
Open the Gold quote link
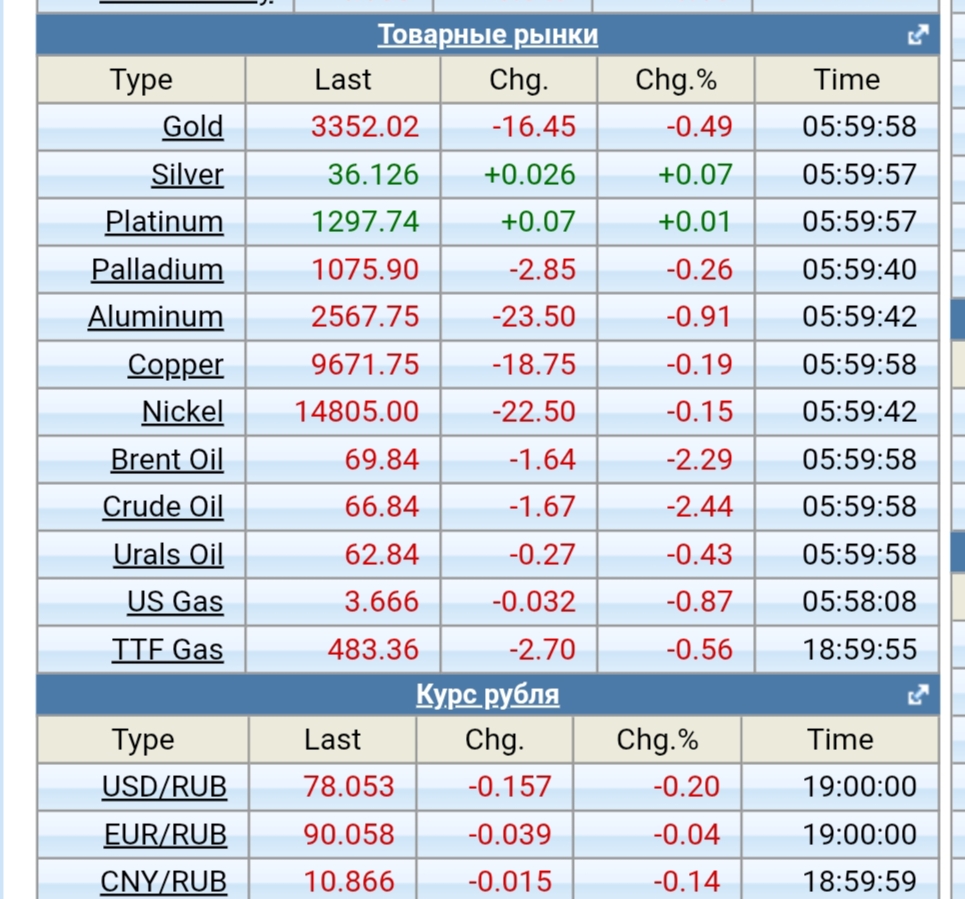[x=193, y=127]
